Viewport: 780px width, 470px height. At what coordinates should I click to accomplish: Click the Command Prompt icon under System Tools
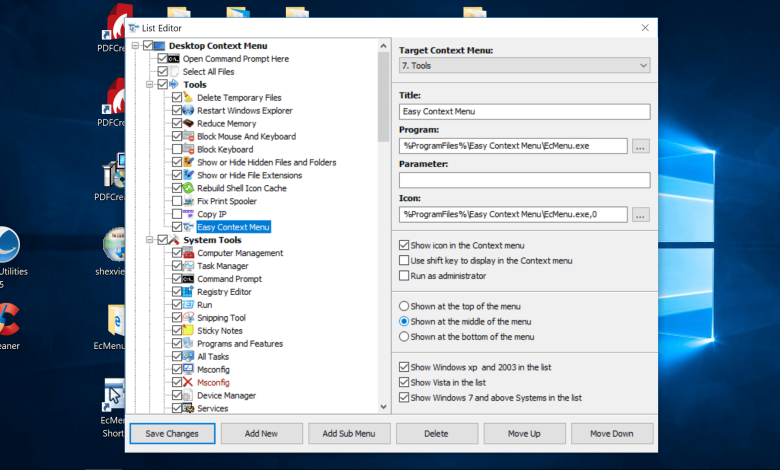pos(188,279)
